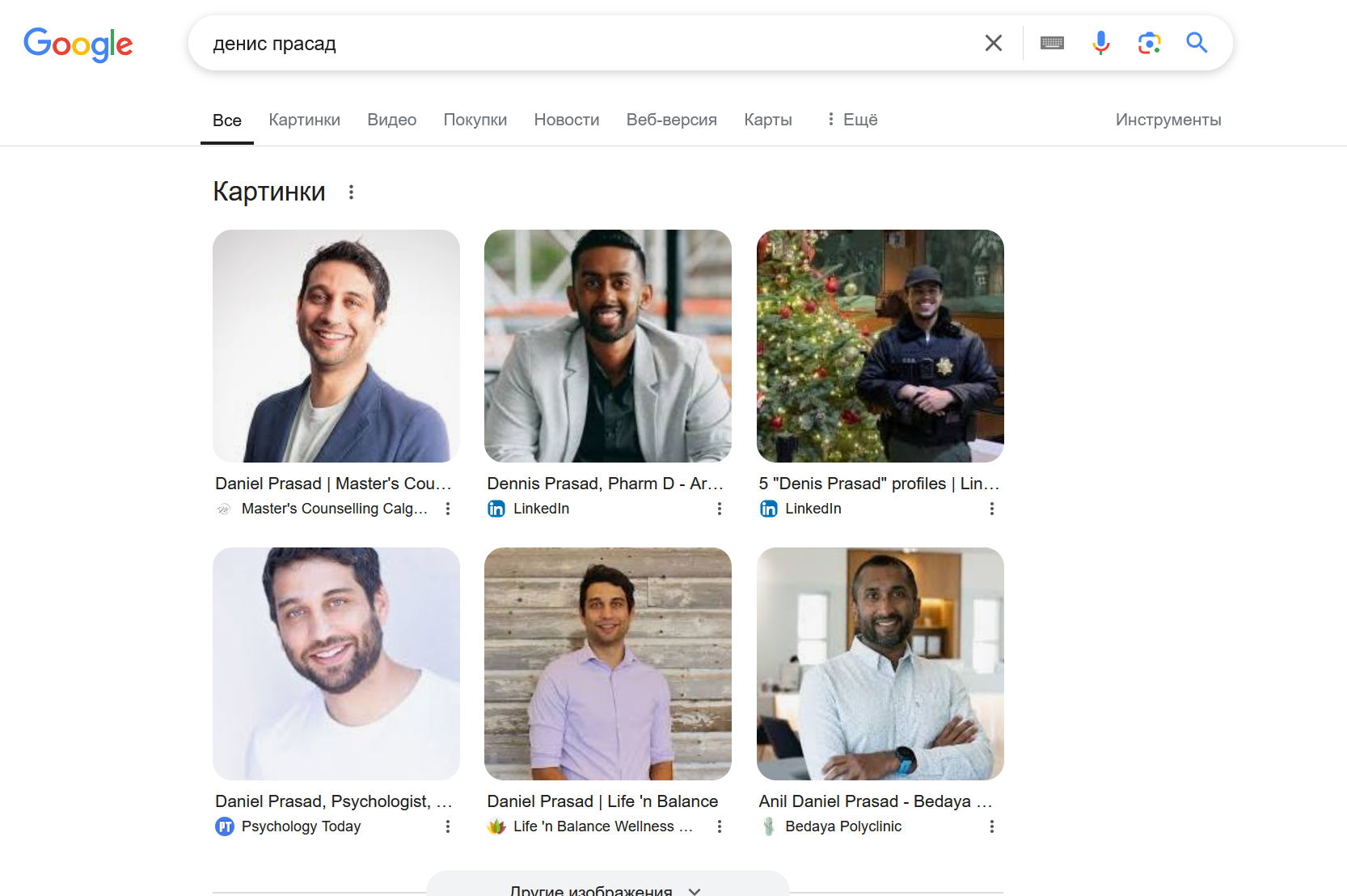
Task: Click LinkedIn icon under Denis Prasad profiles
Action: pyautogui.click(x=768, y=509)
